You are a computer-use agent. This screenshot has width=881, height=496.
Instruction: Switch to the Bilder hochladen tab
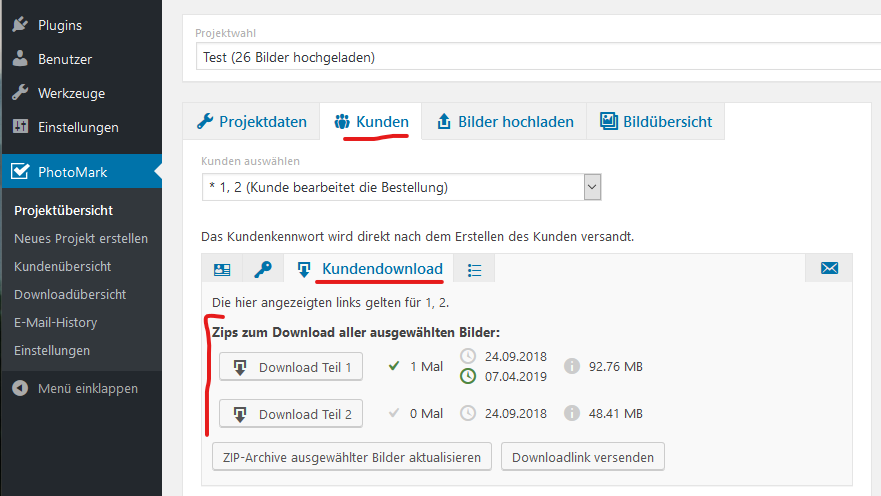click(505, 122)
